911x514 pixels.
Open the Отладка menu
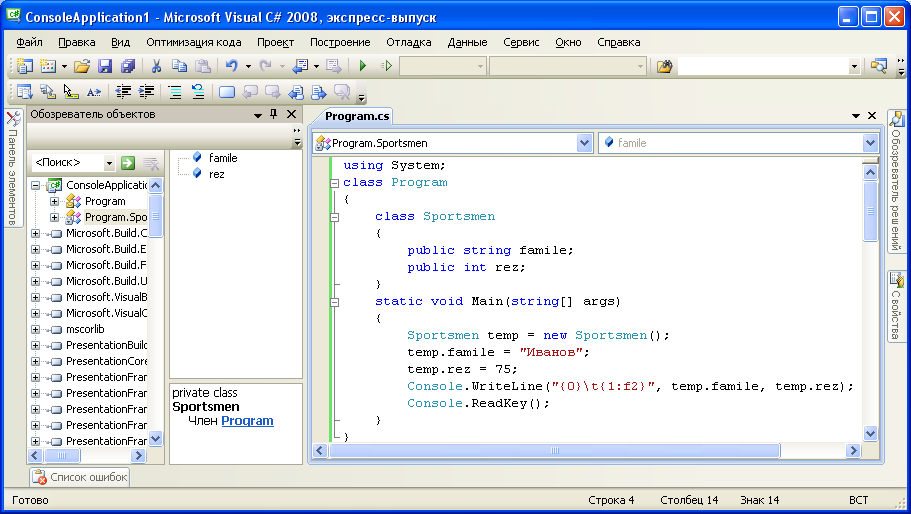(408, 42)
